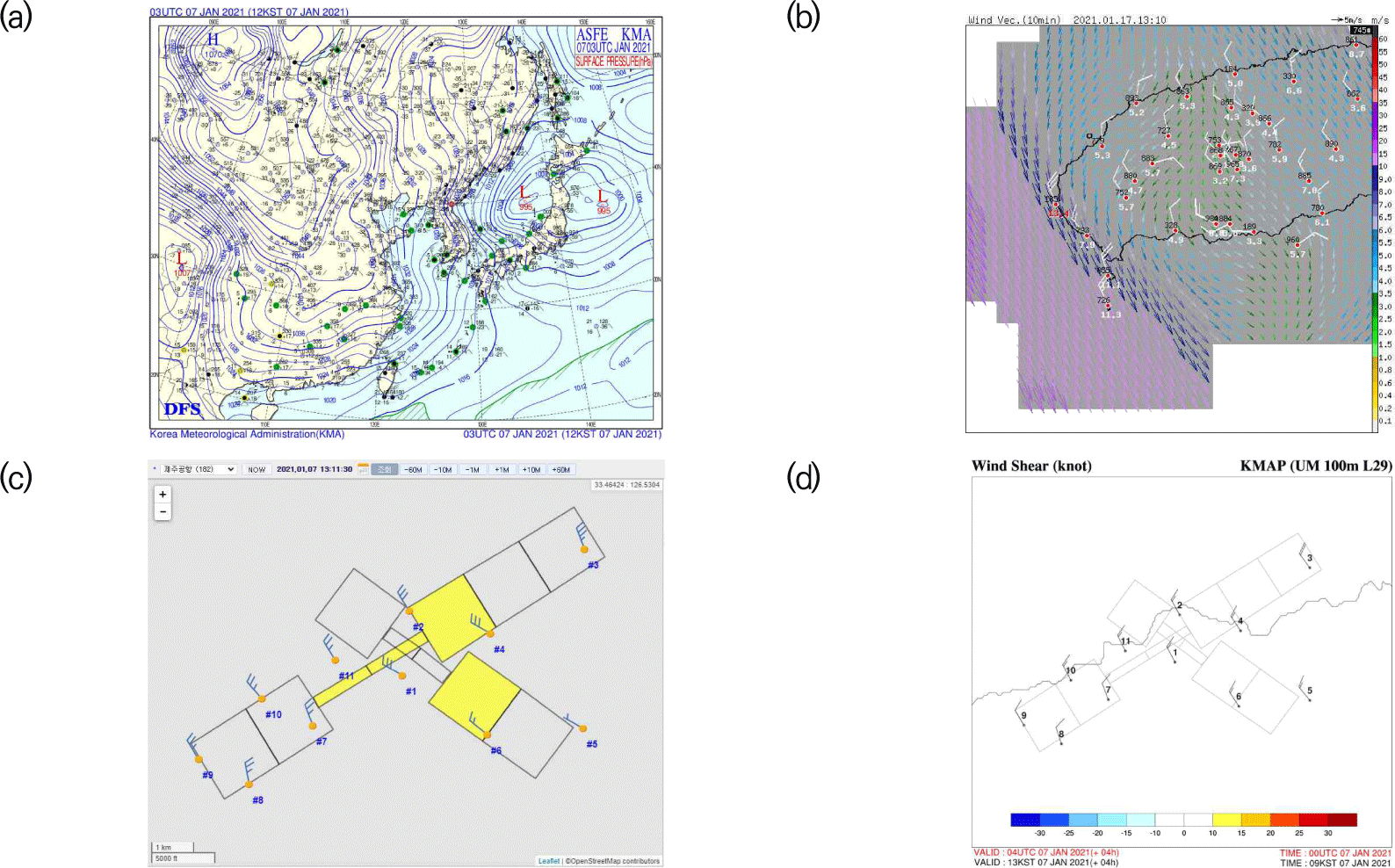
Task: Select wind sensor marker #5 on runway map
Action: tap(582, 728)
